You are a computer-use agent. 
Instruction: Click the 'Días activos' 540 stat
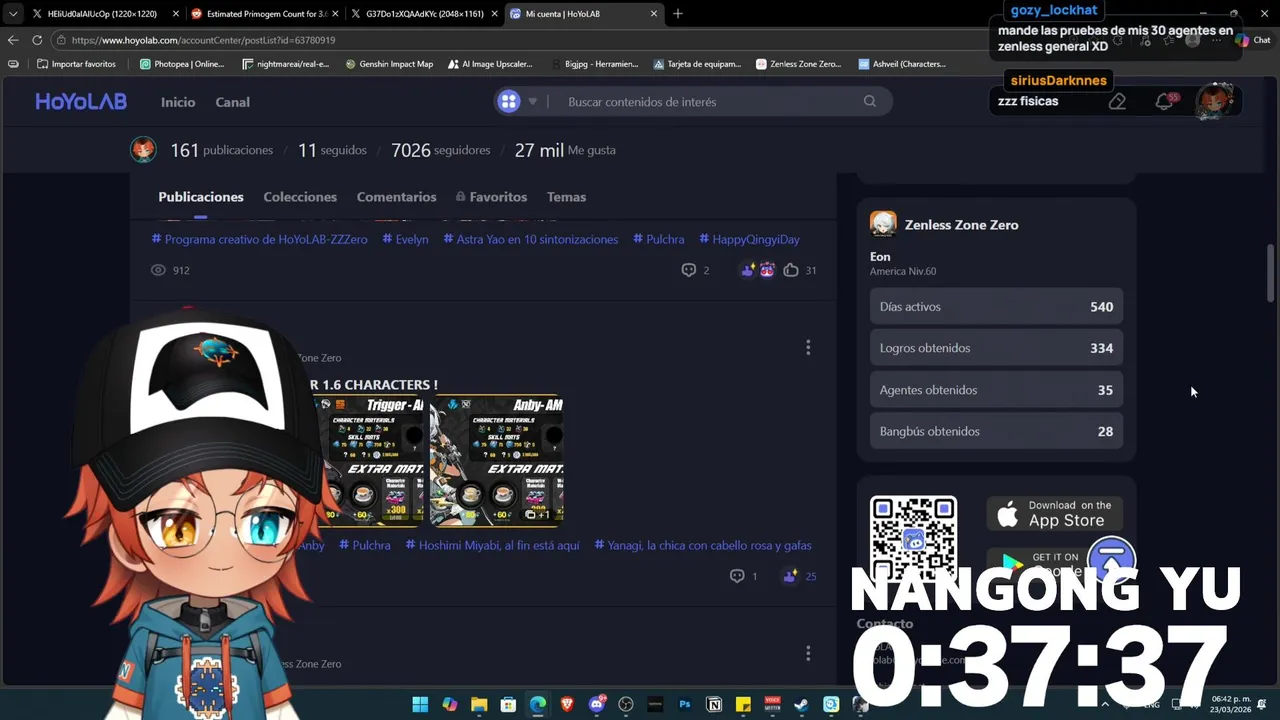tap(996, 307)
